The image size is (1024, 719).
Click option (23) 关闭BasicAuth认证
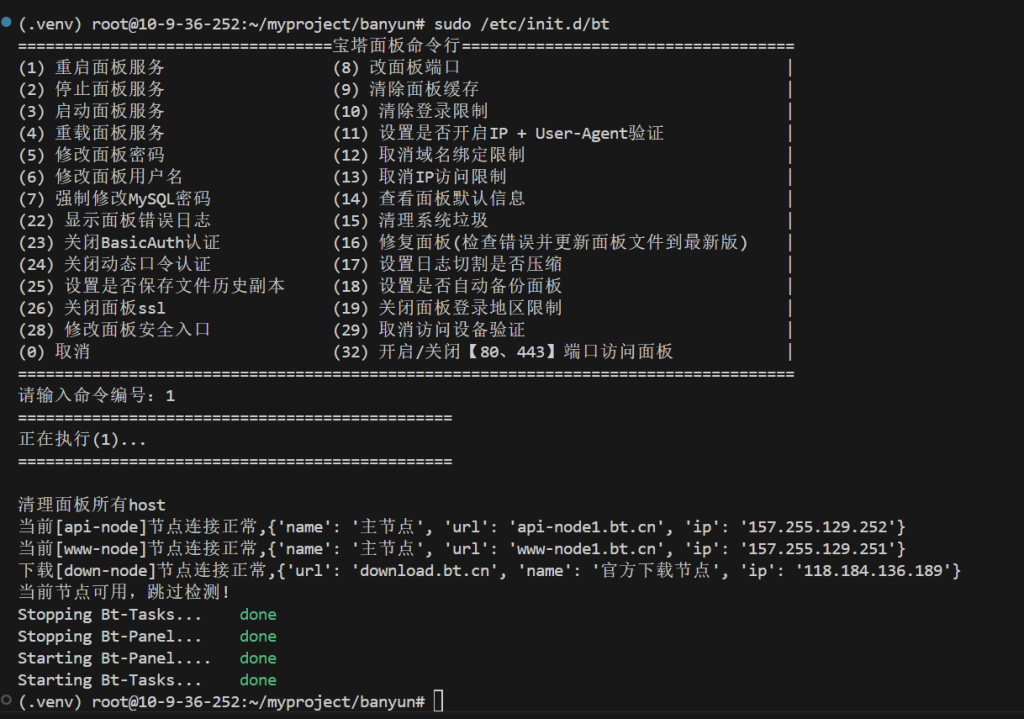click(x=118, y=243)
